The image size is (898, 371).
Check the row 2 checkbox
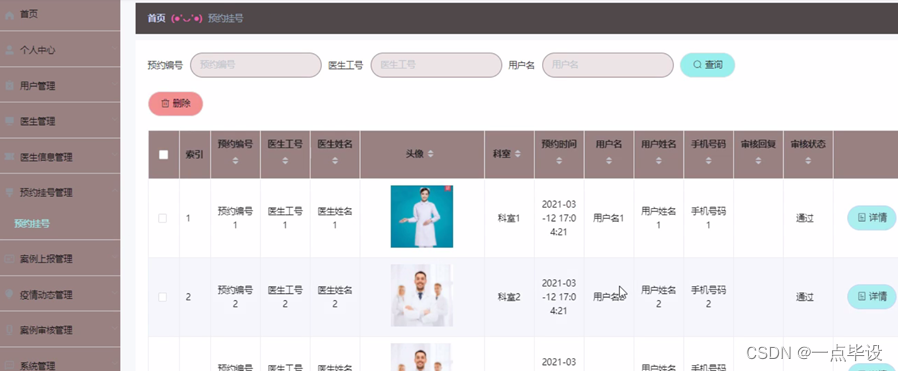tap(163, 297)
